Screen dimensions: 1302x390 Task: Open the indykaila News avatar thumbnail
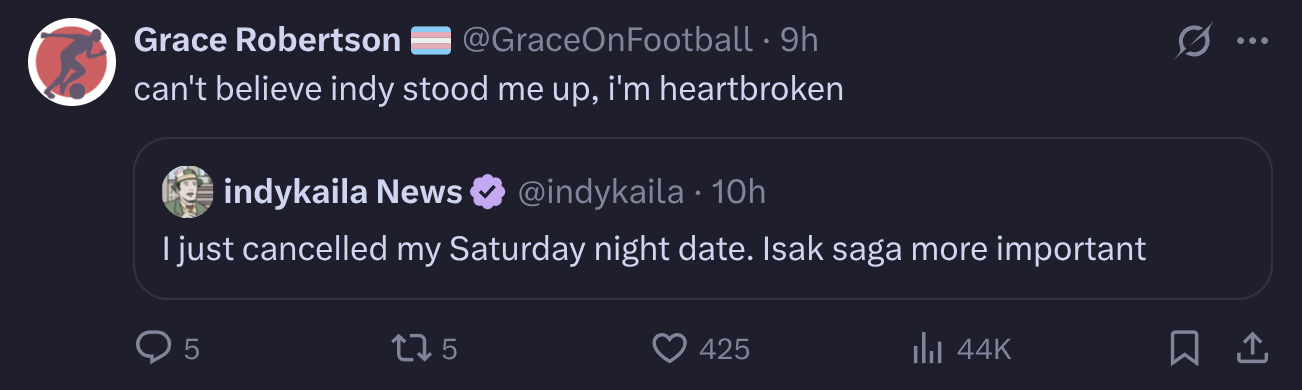(x=188, y=191)
